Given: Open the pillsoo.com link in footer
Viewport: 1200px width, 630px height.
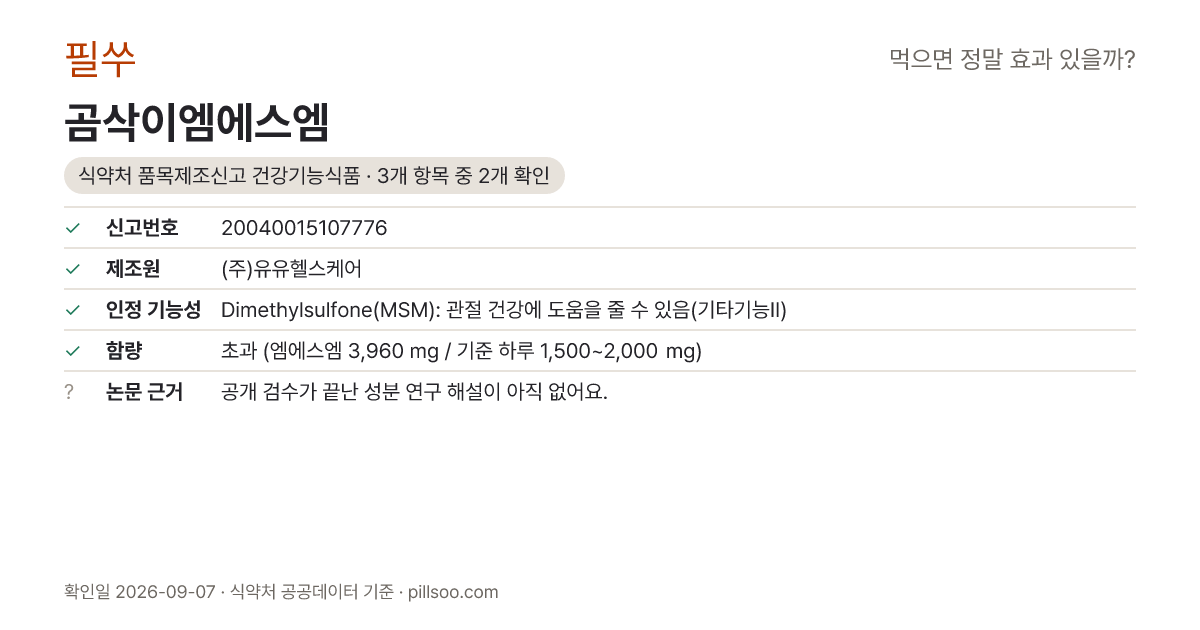Looking at the screenshot, I should (x=453, y=592).
